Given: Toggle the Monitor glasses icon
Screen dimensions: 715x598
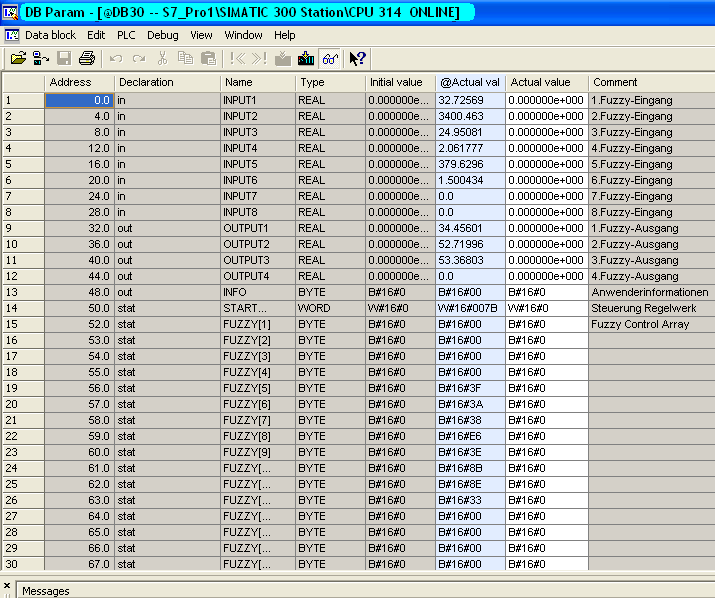Looking at the screenshot, I should point(330,58).
